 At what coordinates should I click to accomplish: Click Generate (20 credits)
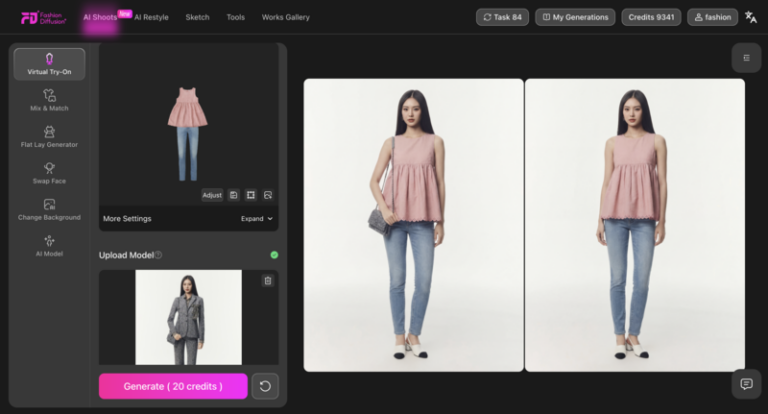coord(173,386)
